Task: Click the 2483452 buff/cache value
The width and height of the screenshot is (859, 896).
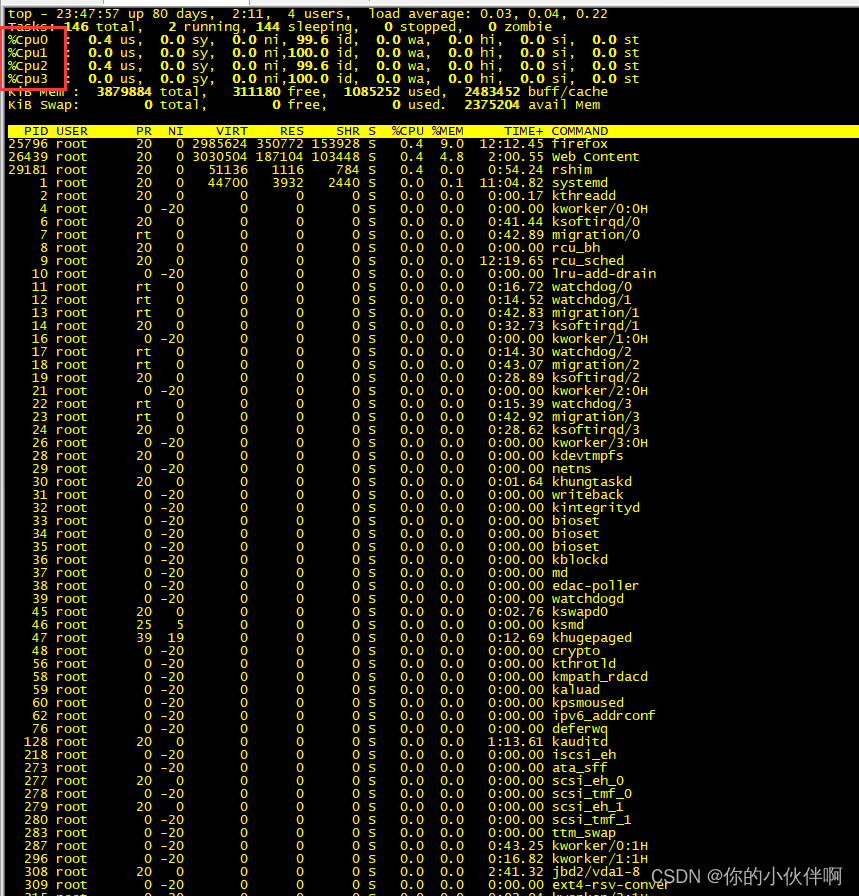Action: pyautogui.click(x=536, y=92)
